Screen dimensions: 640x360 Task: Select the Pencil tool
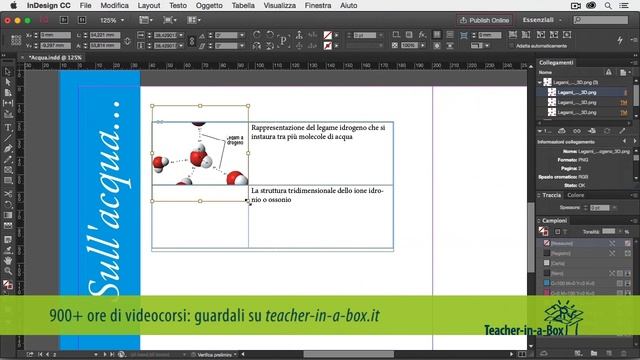(x=8, y=159)
